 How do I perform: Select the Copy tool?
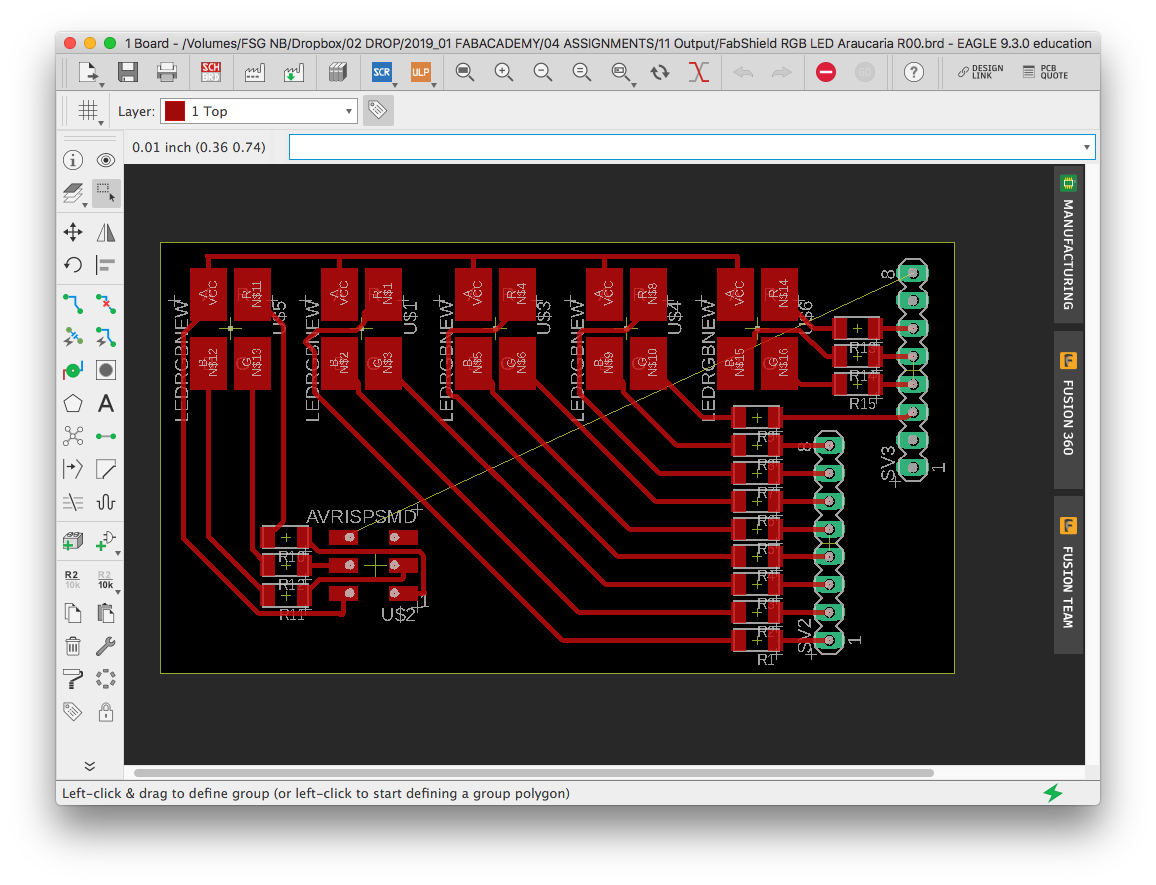pyautogui.click(x=72, y=613)
